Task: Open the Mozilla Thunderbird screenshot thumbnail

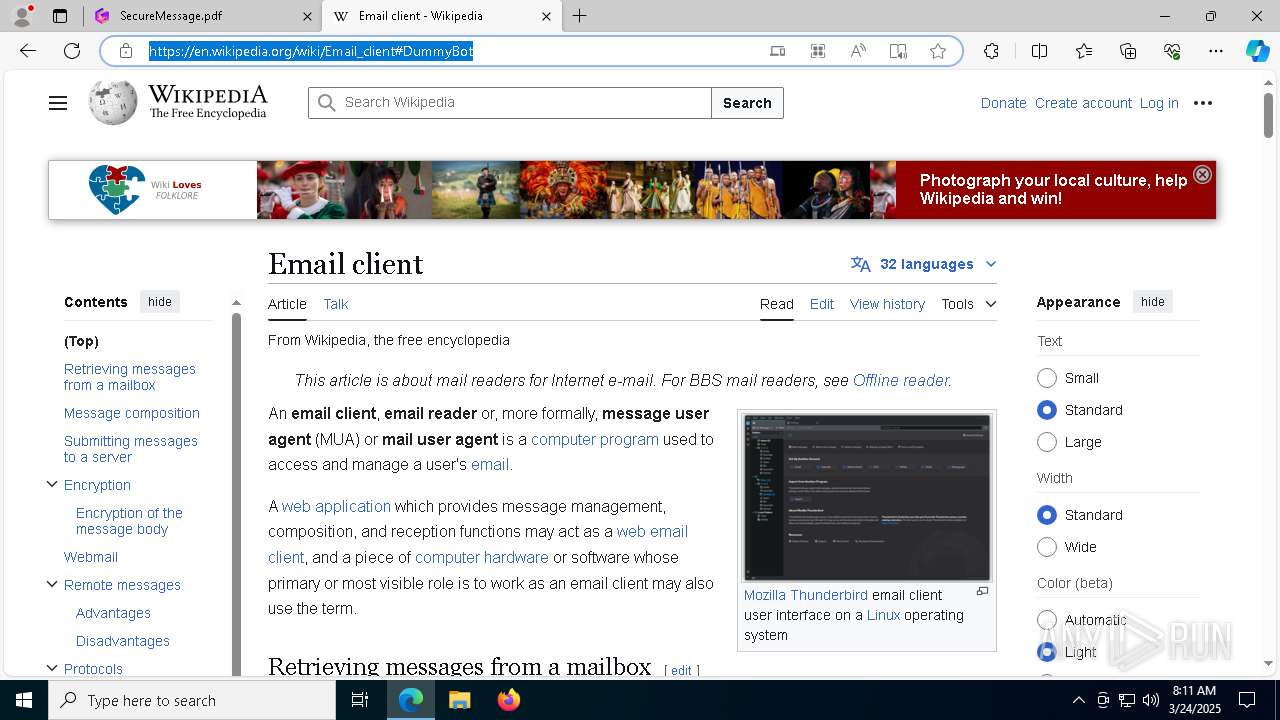Action: (867, 497)
